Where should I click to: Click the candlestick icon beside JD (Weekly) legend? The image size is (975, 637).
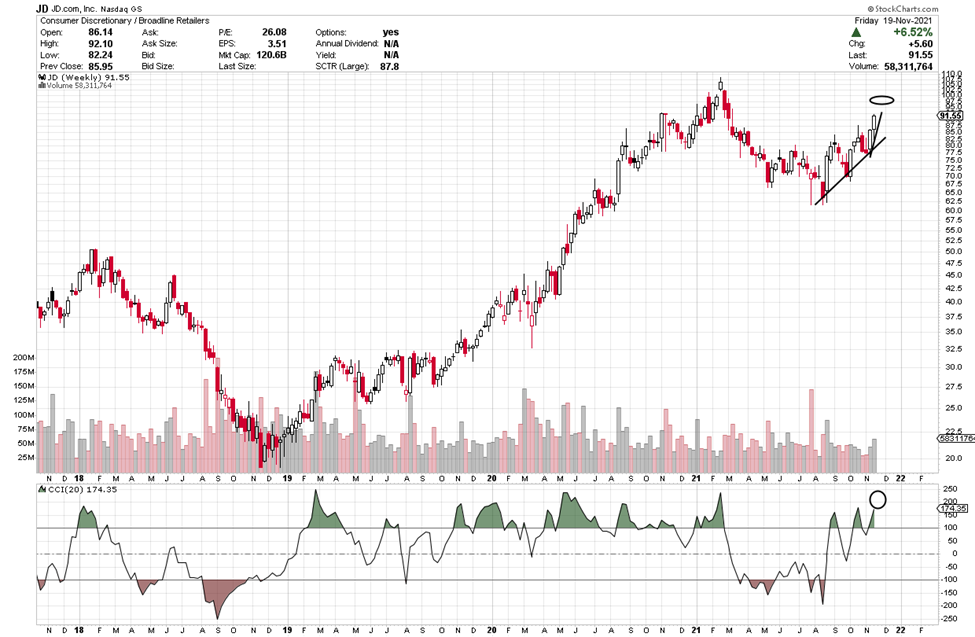coord(42,78)
